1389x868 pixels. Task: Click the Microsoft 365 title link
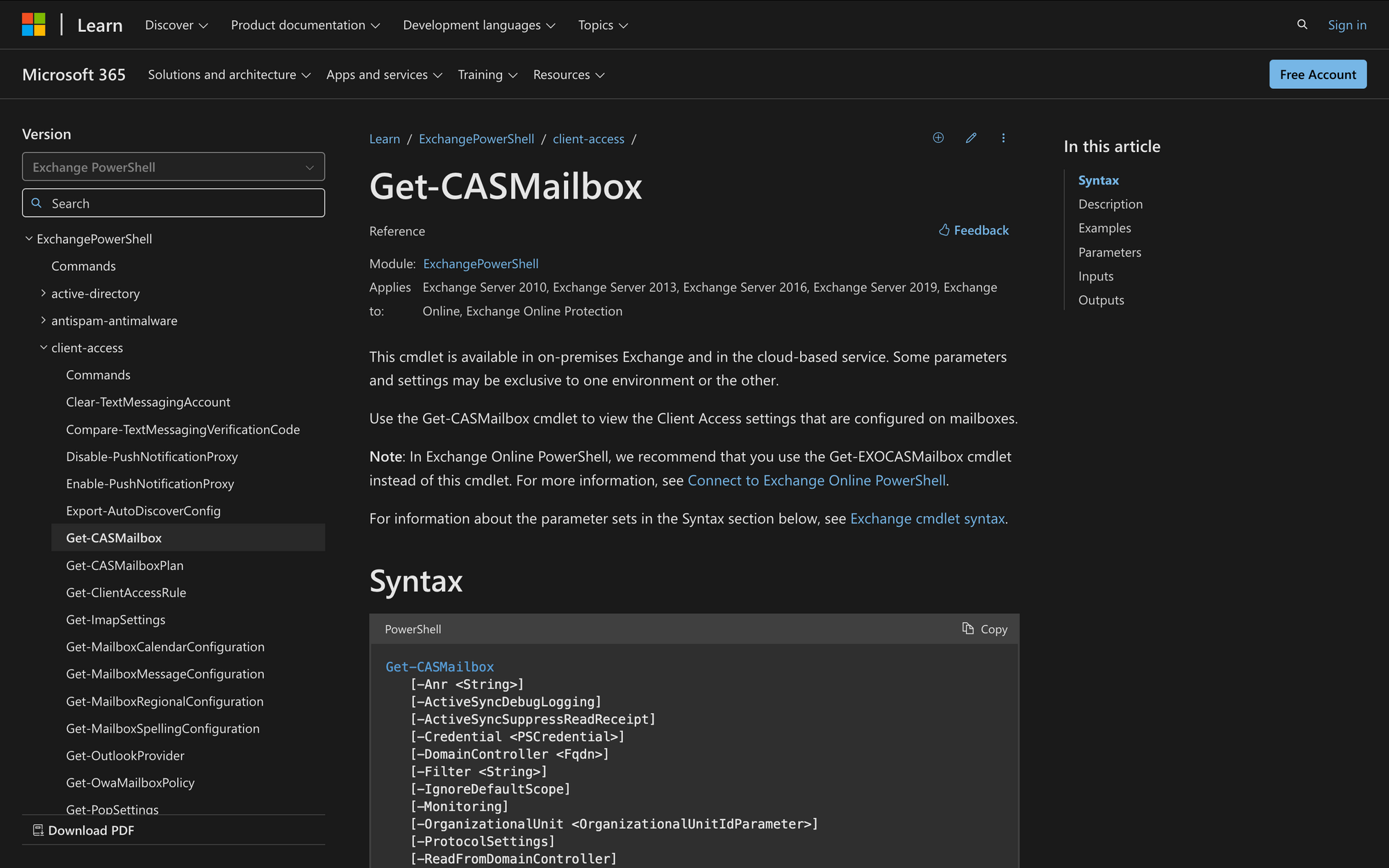point(74,74)
